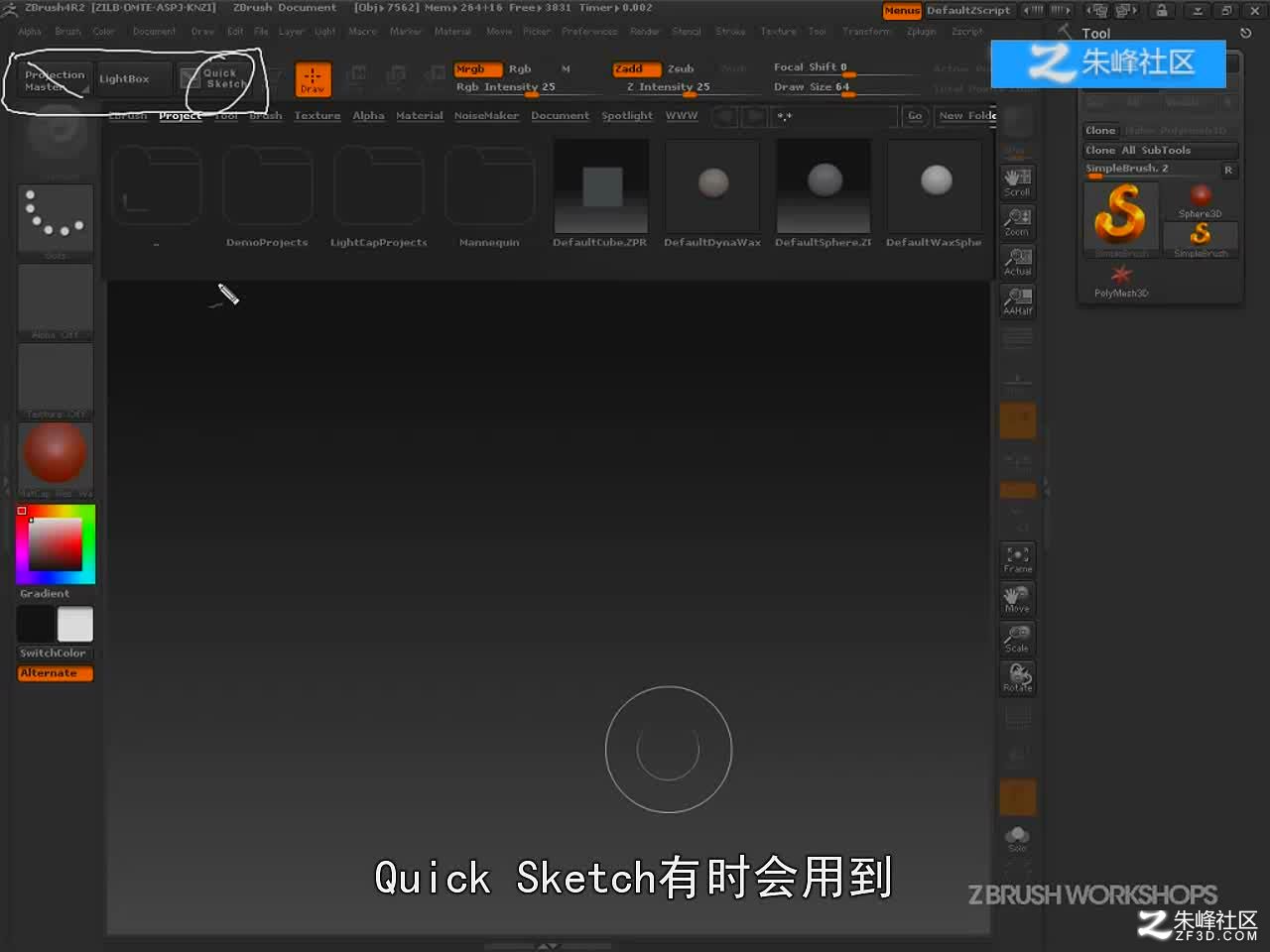The width and height of the screenshot is (1270, 952).
Task: Toggle the Rgb mode
Action: coord(520,69)
